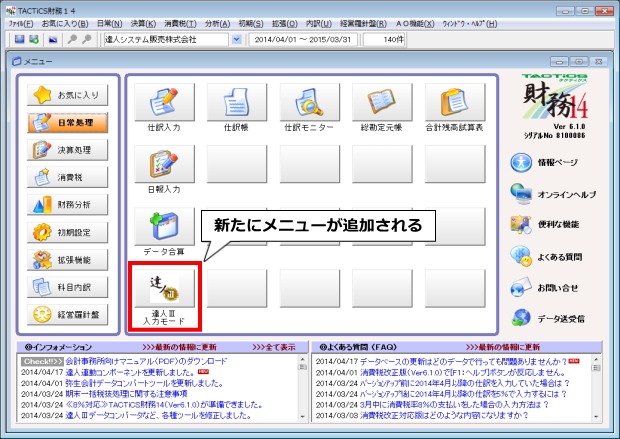
Task: Open the 日常(N) menu
Action: coord(110,24)
